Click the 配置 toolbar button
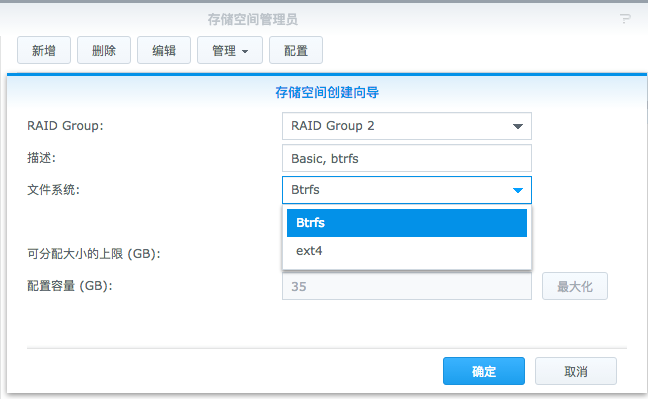The image size is (648, 399). pyautogui.click(x=296, y=50)
